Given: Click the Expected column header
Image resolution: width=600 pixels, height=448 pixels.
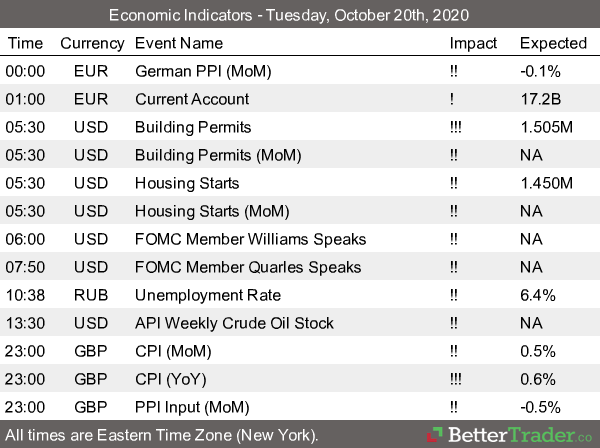Looking at the screenshot, I should tap(553, 43).
